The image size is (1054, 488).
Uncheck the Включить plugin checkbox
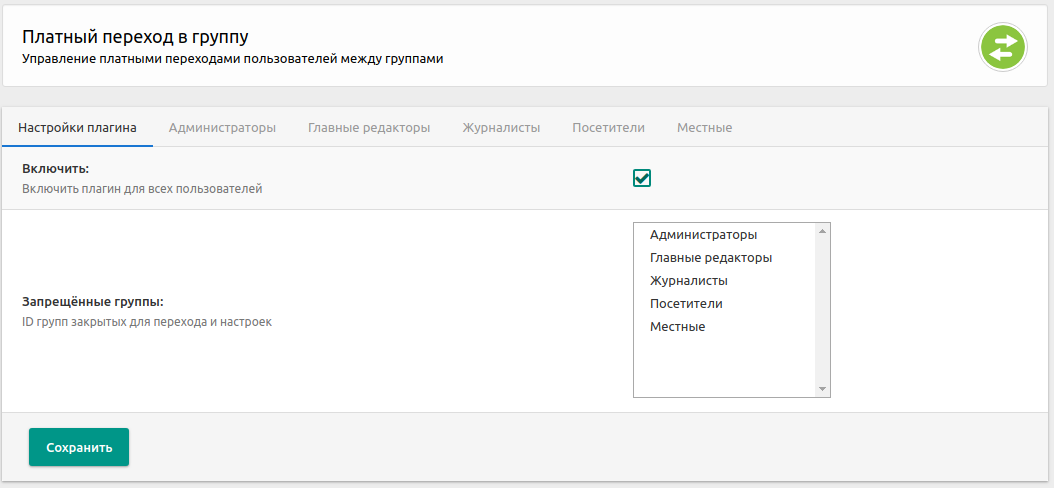pos(642,178)
